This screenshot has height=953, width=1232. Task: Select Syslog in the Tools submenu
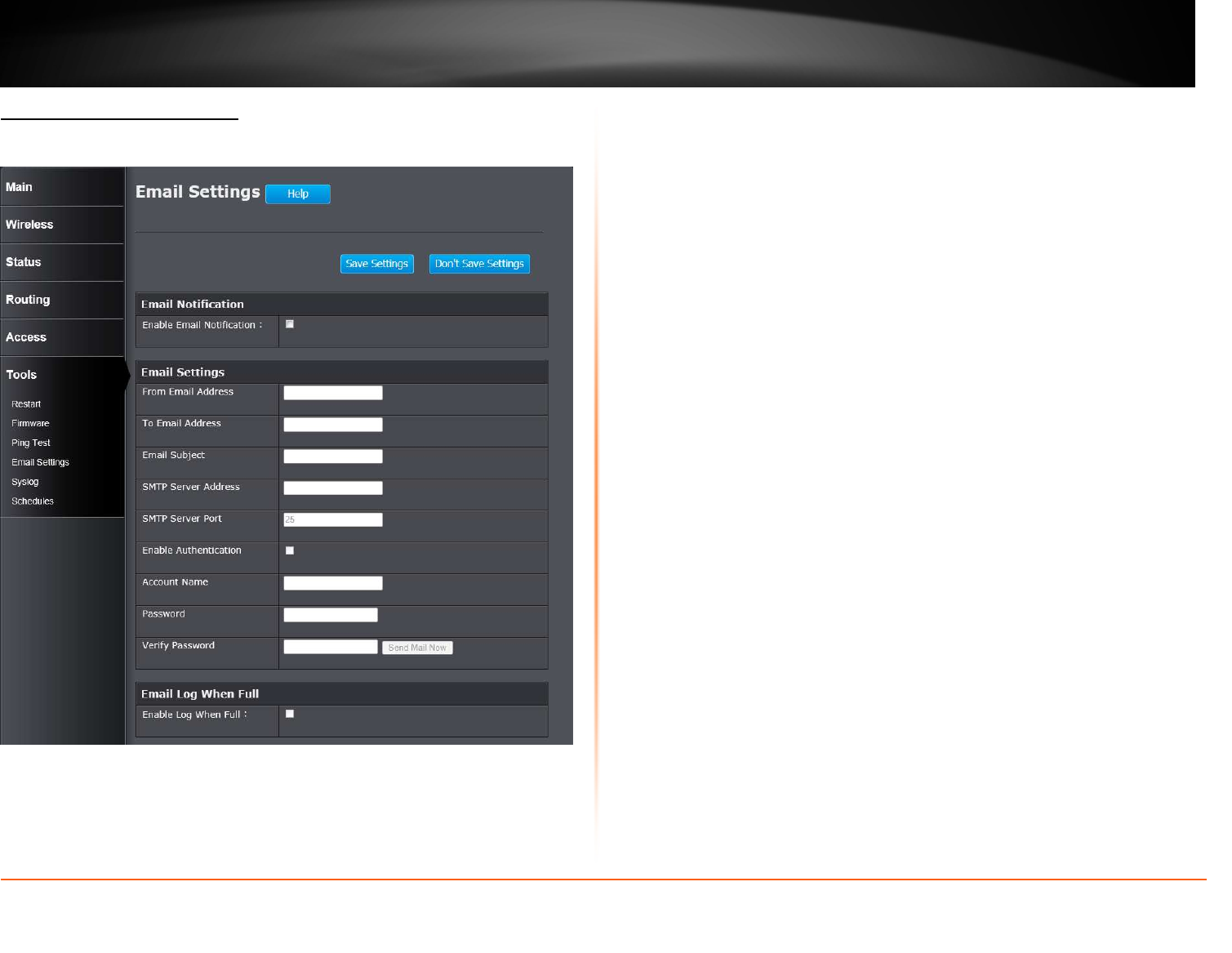[25, 482]
